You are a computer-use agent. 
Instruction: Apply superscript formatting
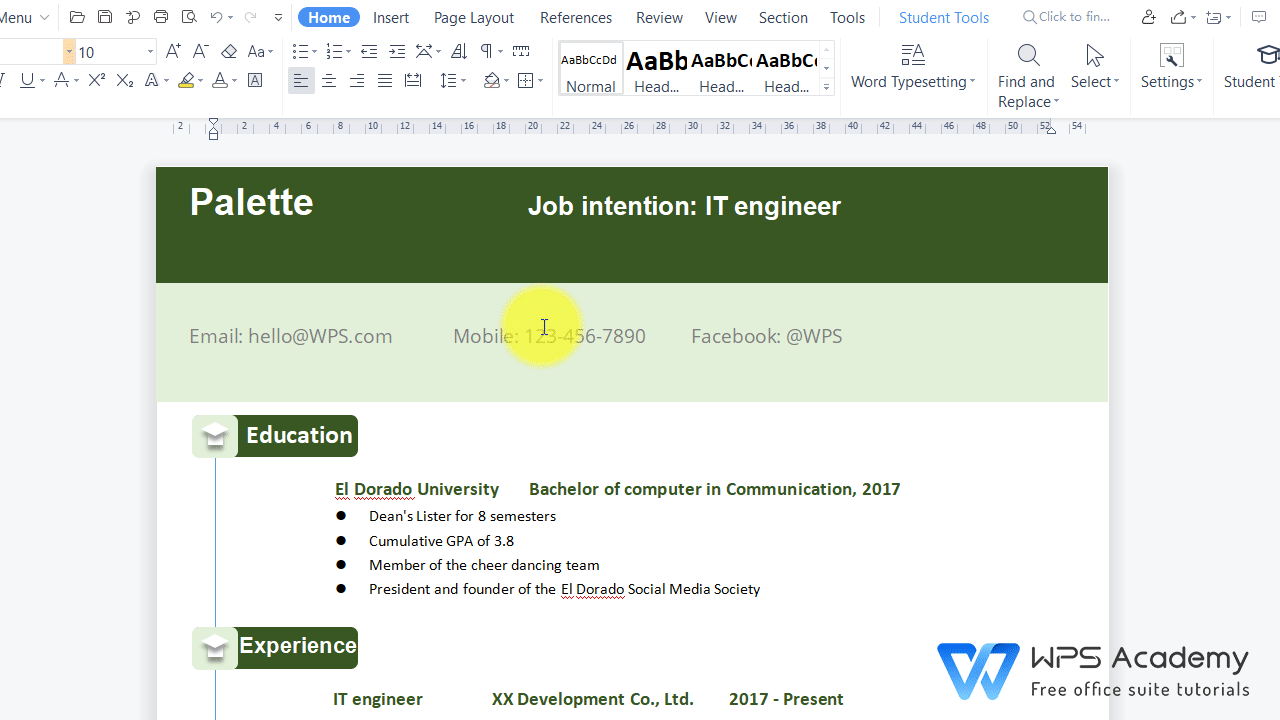[97, 81]
